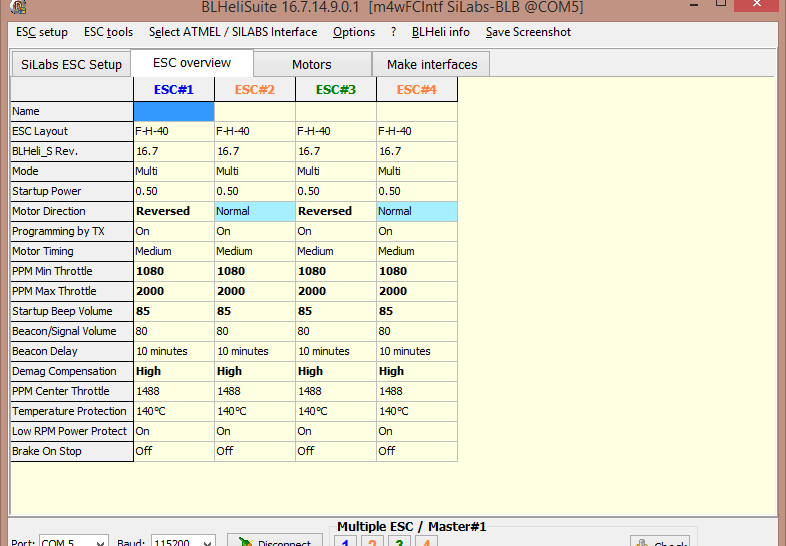Click ESC#4 Motor Direction Normal cell

point(417,211)
